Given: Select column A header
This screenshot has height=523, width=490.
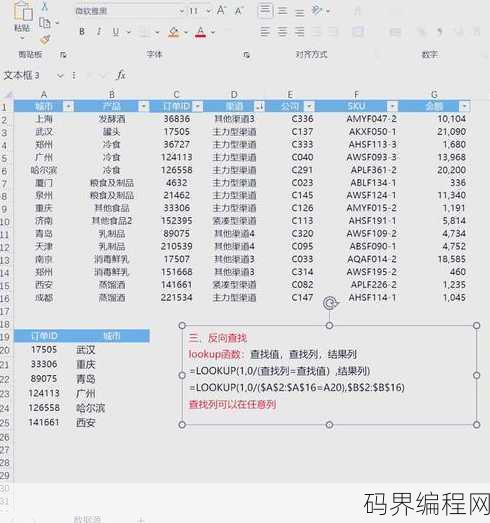Looking at the screenshot, I should [x=44, y=95].
